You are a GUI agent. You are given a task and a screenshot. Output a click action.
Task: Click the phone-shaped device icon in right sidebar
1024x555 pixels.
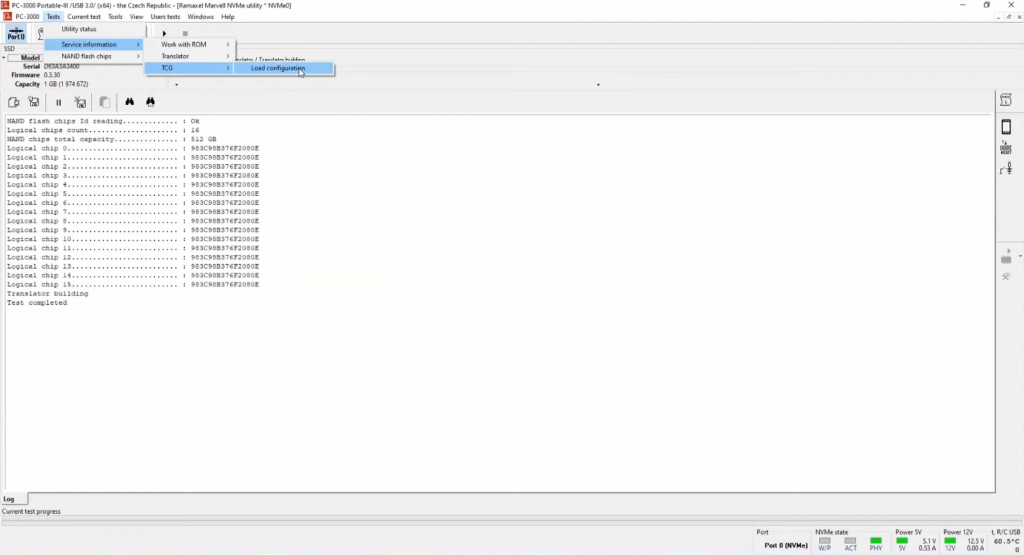[1006, 127]
